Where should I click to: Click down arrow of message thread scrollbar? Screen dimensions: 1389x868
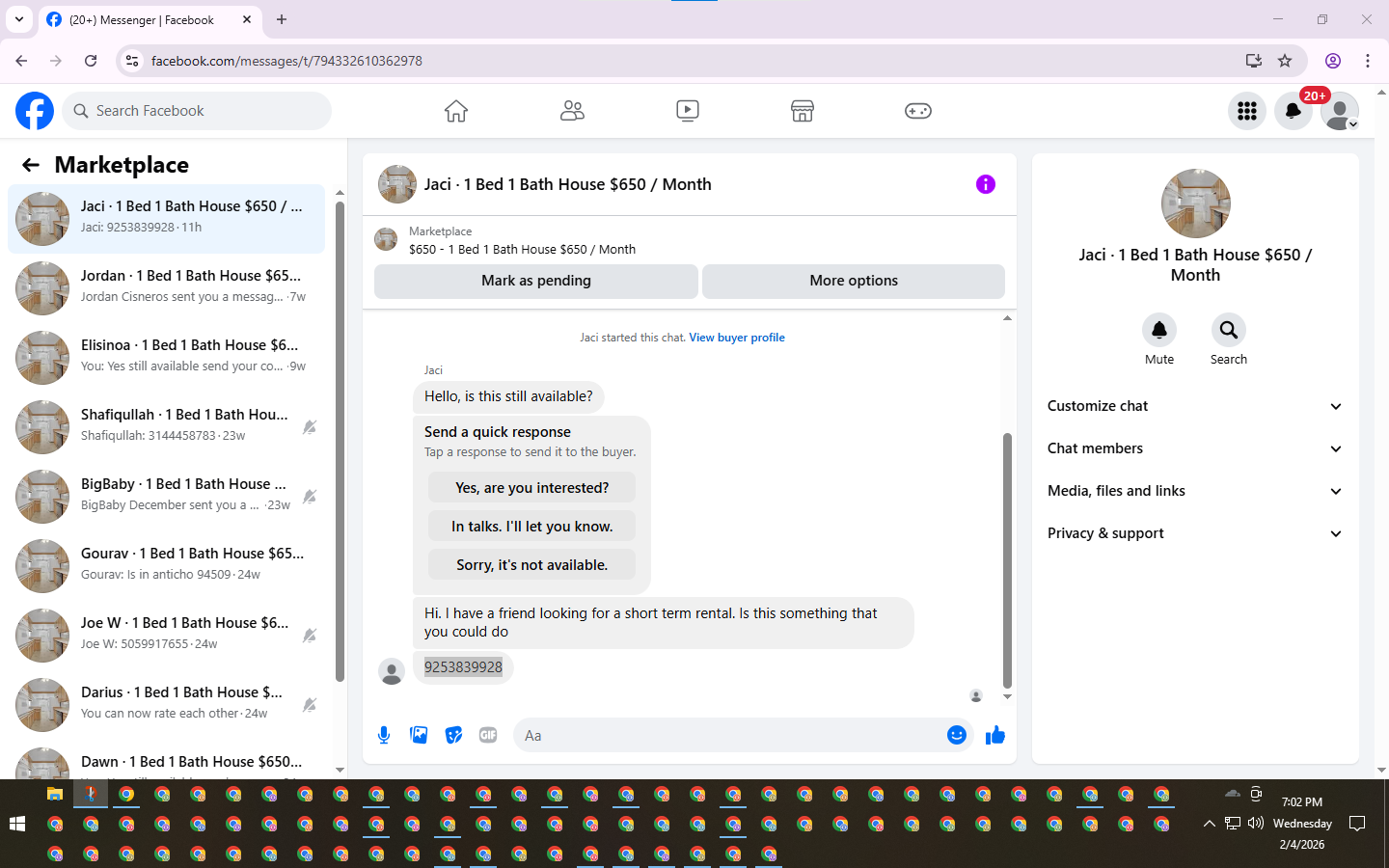1007,696
